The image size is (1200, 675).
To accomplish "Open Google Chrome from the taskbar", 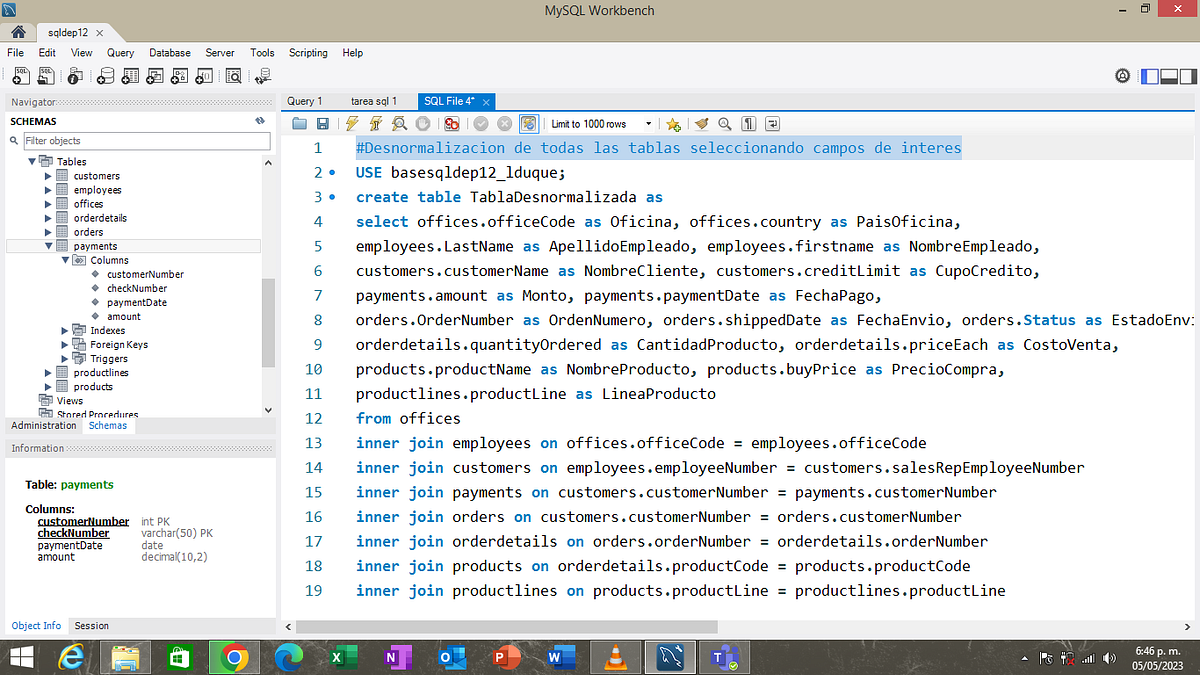I will coord(235,657).
